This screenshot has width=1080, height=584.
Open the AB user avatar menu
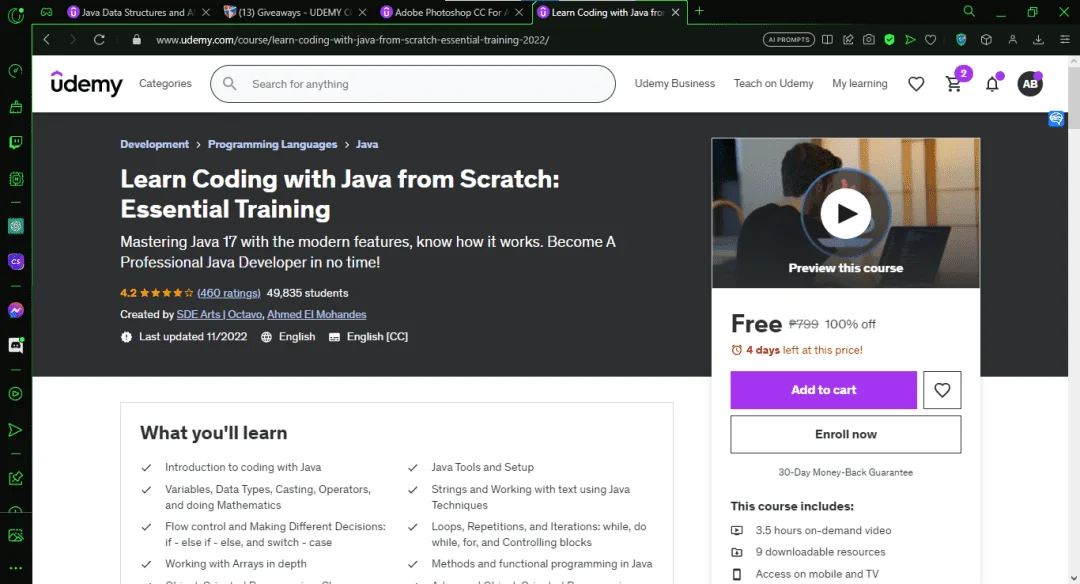tap(1030, 84)
